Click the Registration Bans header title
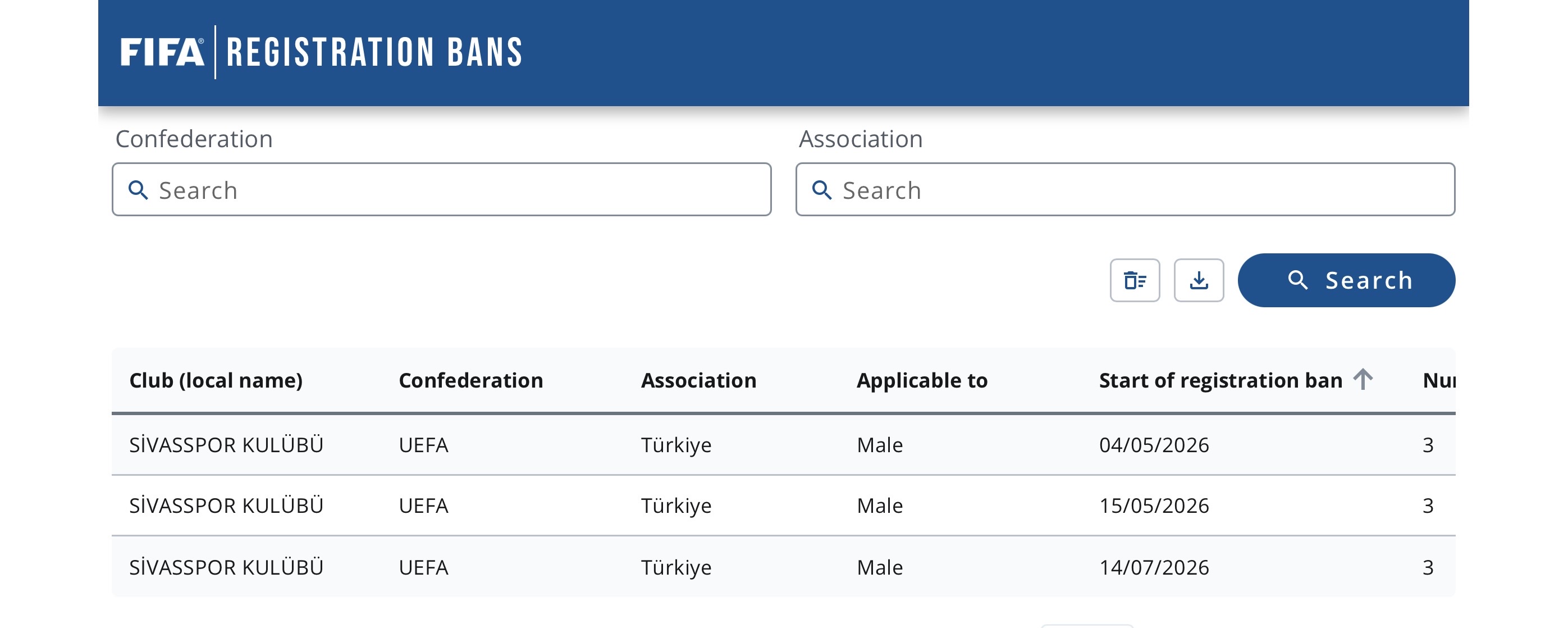 pyautogui.click(x=374, y=52)
